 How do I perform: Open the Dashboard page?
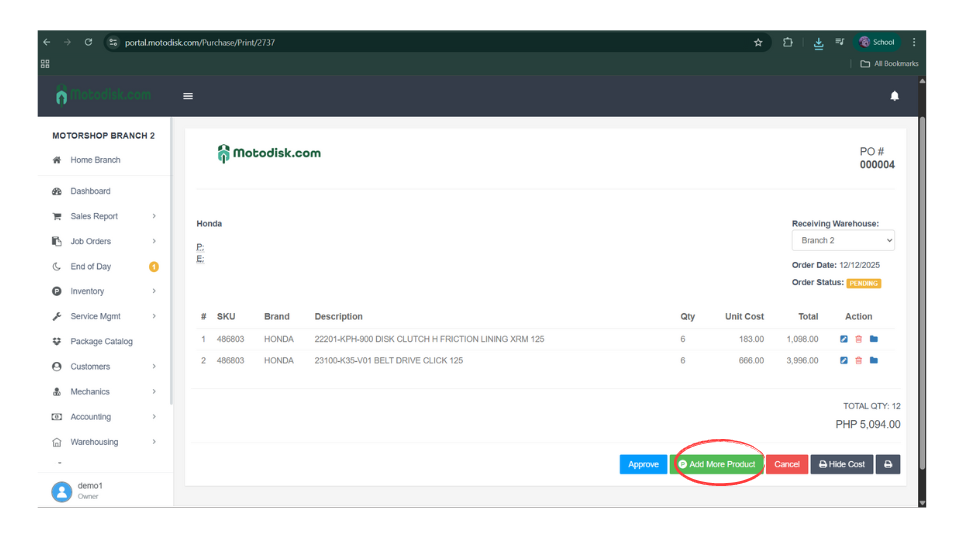point(90,191)
